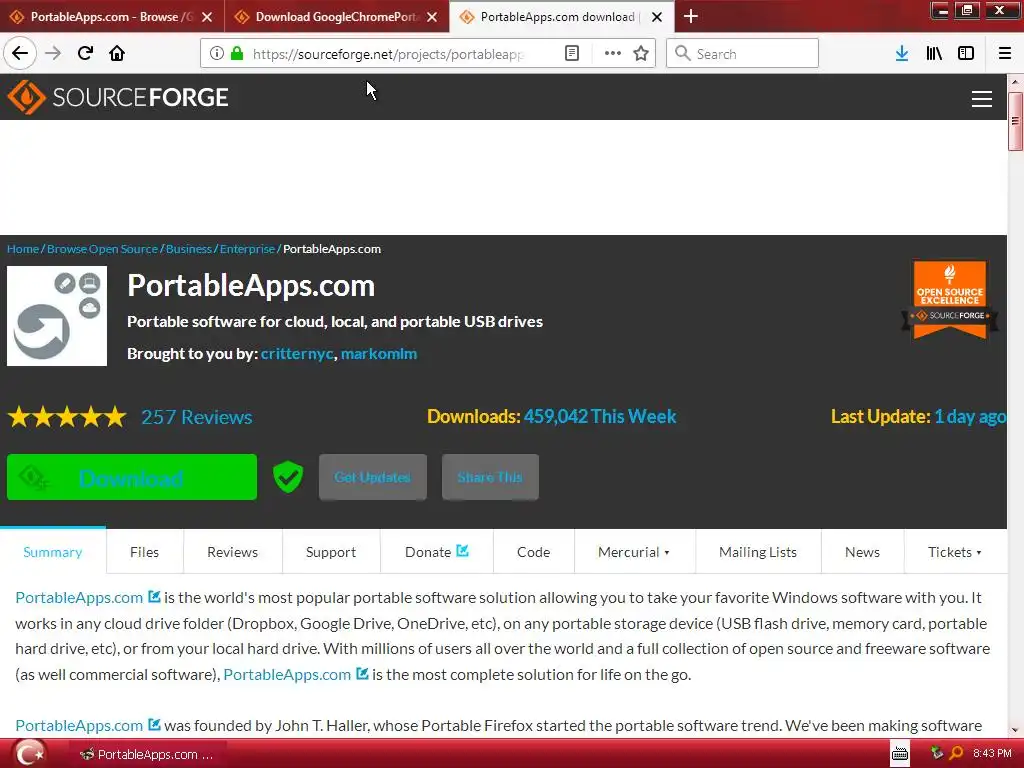
Task: Click the Home breadcrumb link
Action: point(23,249)
